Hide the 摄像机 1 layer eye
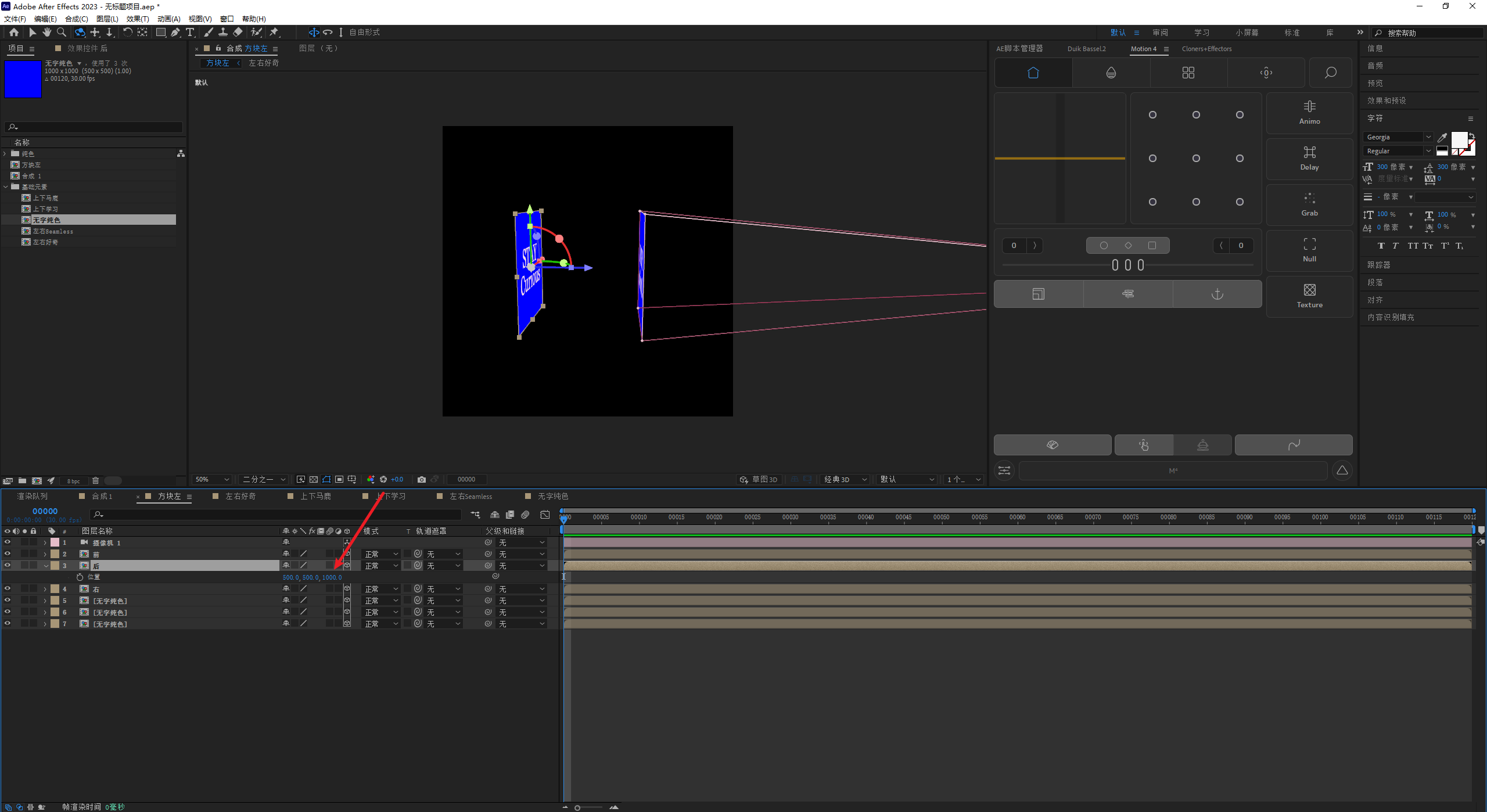1487x812 pixels. pos(8,542)
